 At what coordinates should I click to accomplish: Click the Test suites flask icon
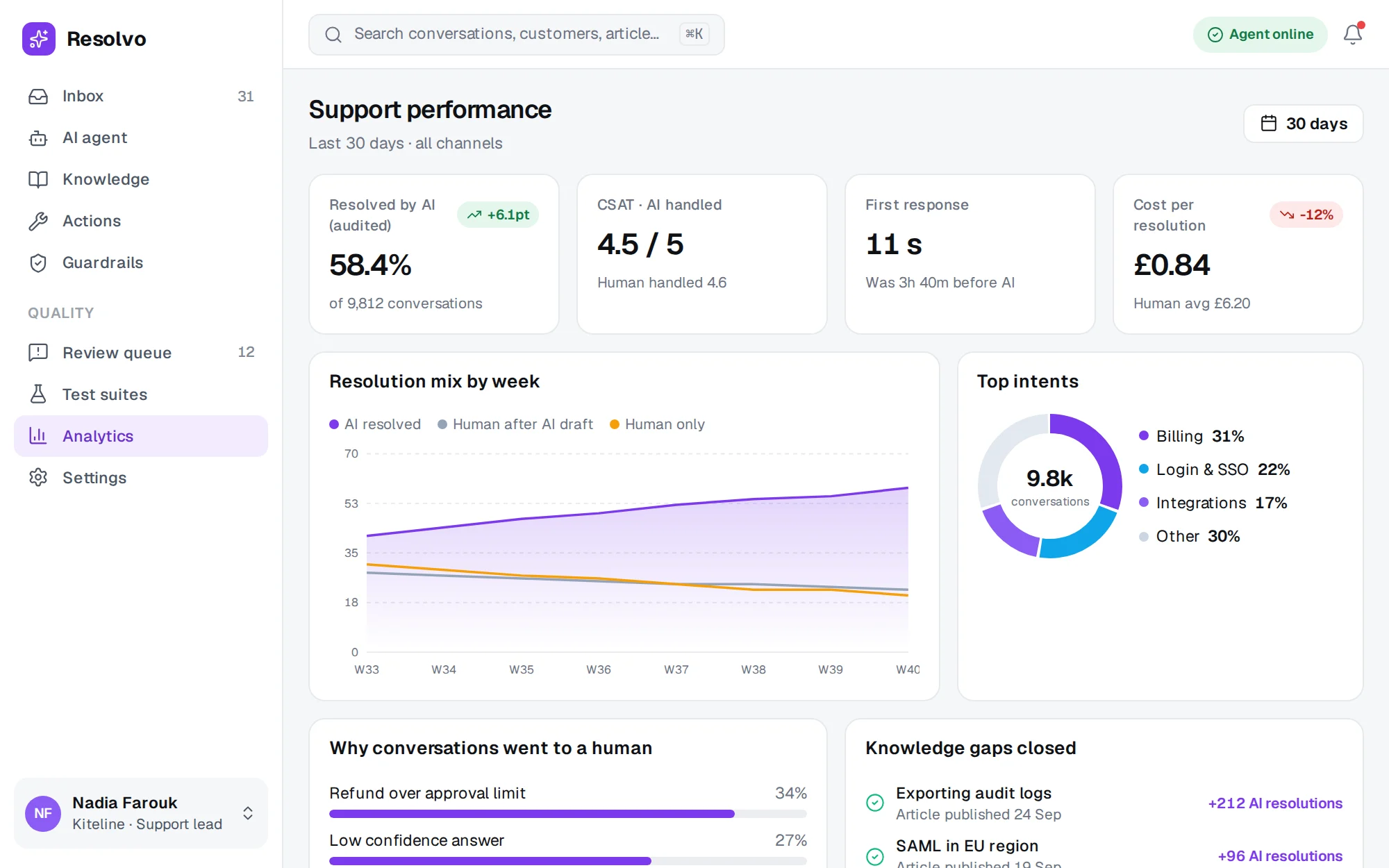[38, 394]
